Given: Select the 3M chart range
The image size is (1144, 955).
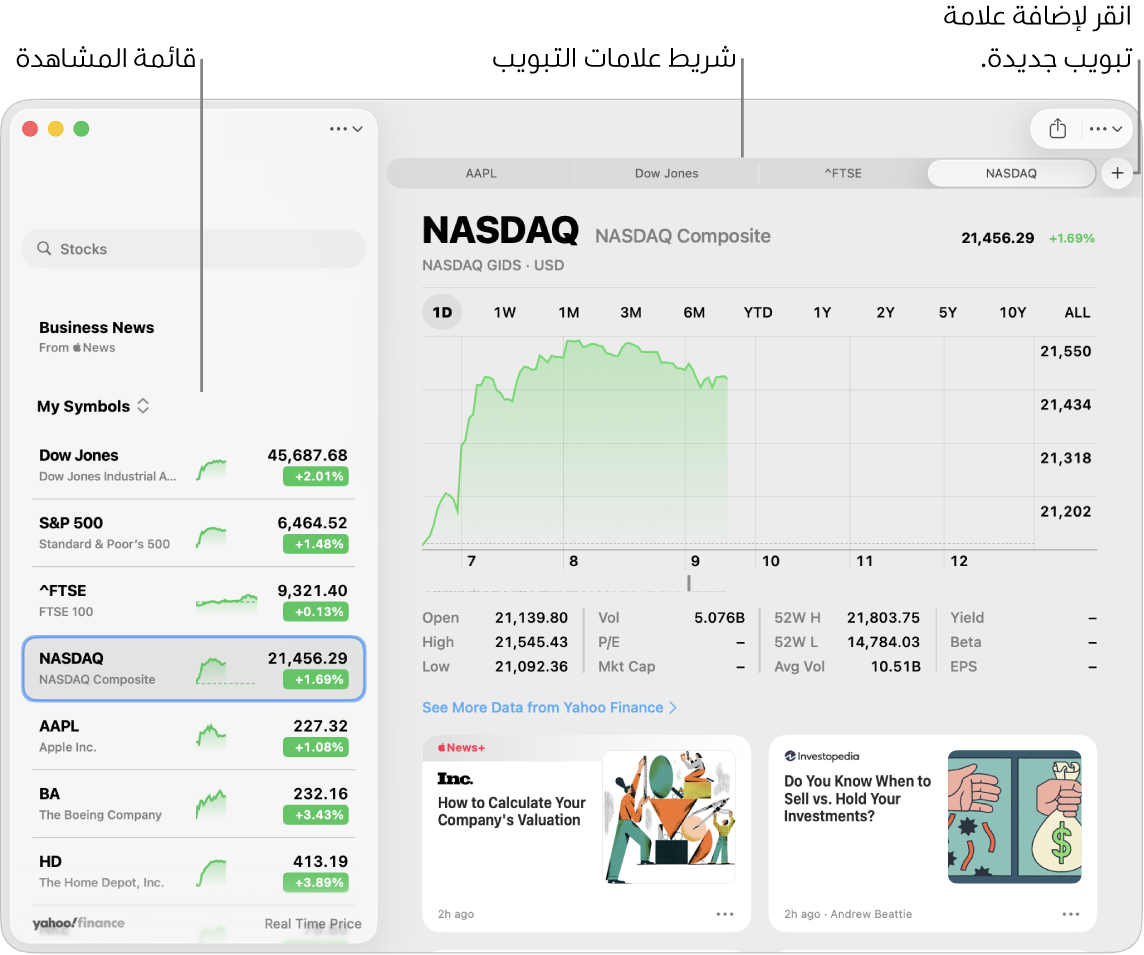Looking at the screenshot, I should (631, 312).
